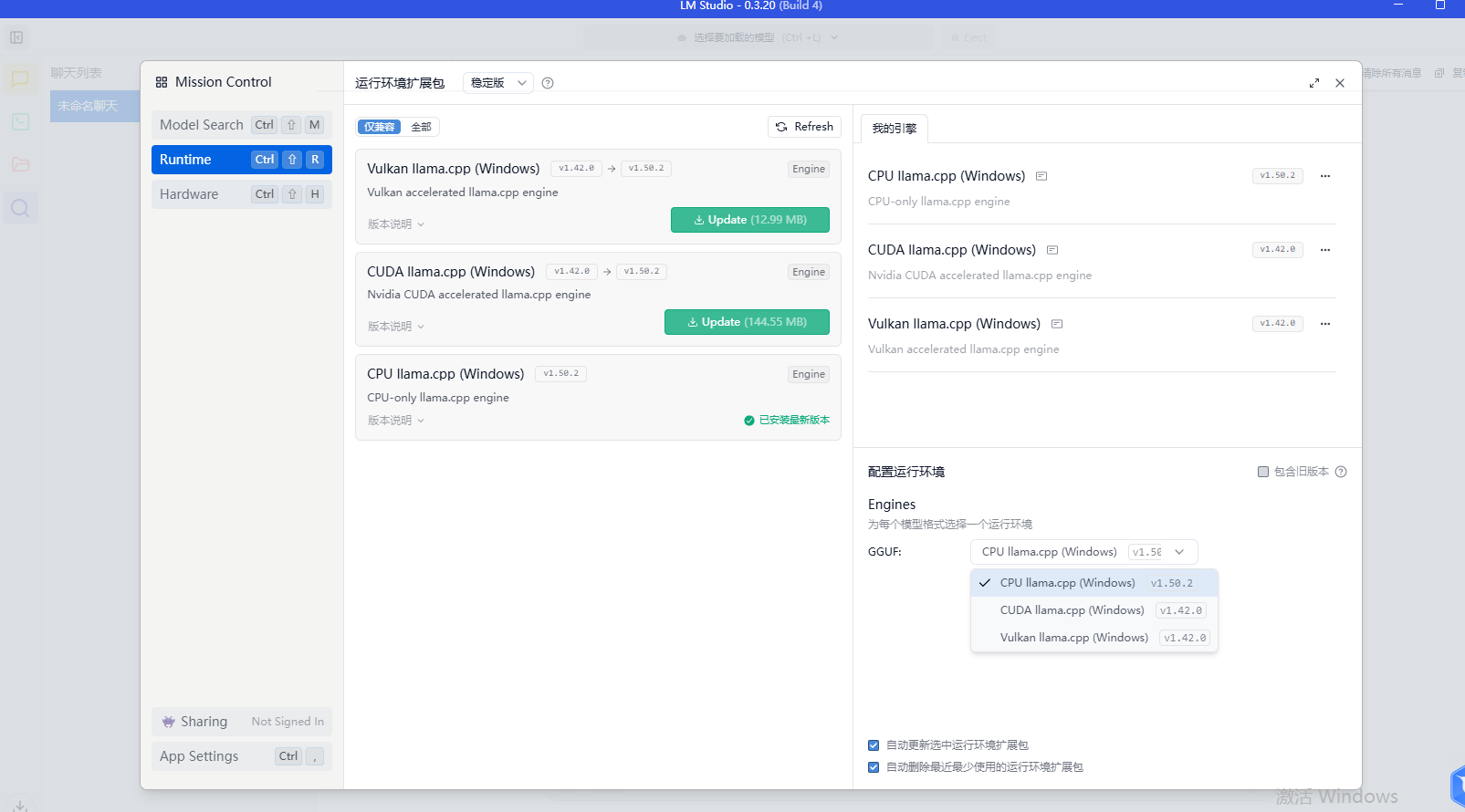This screenshot has height=812, width=1465.
Task: Enable the include old versions checkbox
Action: point(1263,472)
